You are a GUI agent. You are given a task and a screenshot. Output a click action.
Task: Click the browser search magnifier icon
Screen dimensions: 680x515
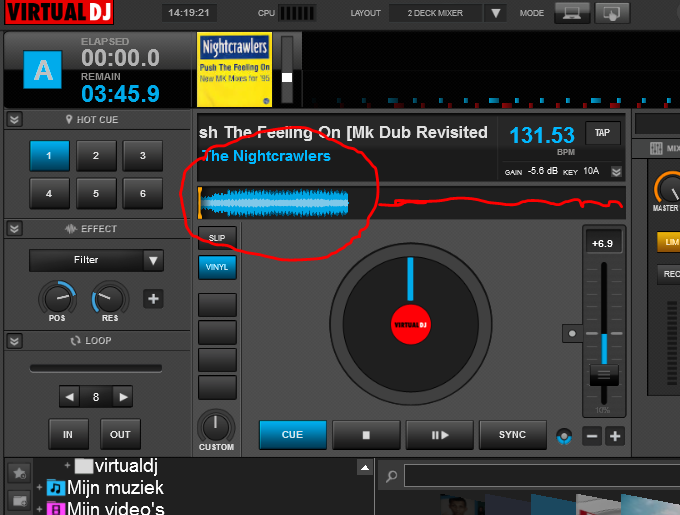point(391,476)
